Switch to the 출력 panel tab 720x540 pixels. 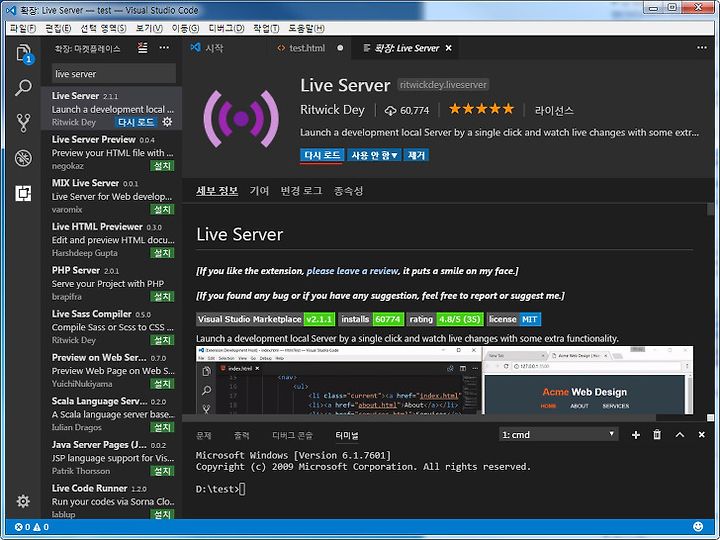[x=242, y=435]
